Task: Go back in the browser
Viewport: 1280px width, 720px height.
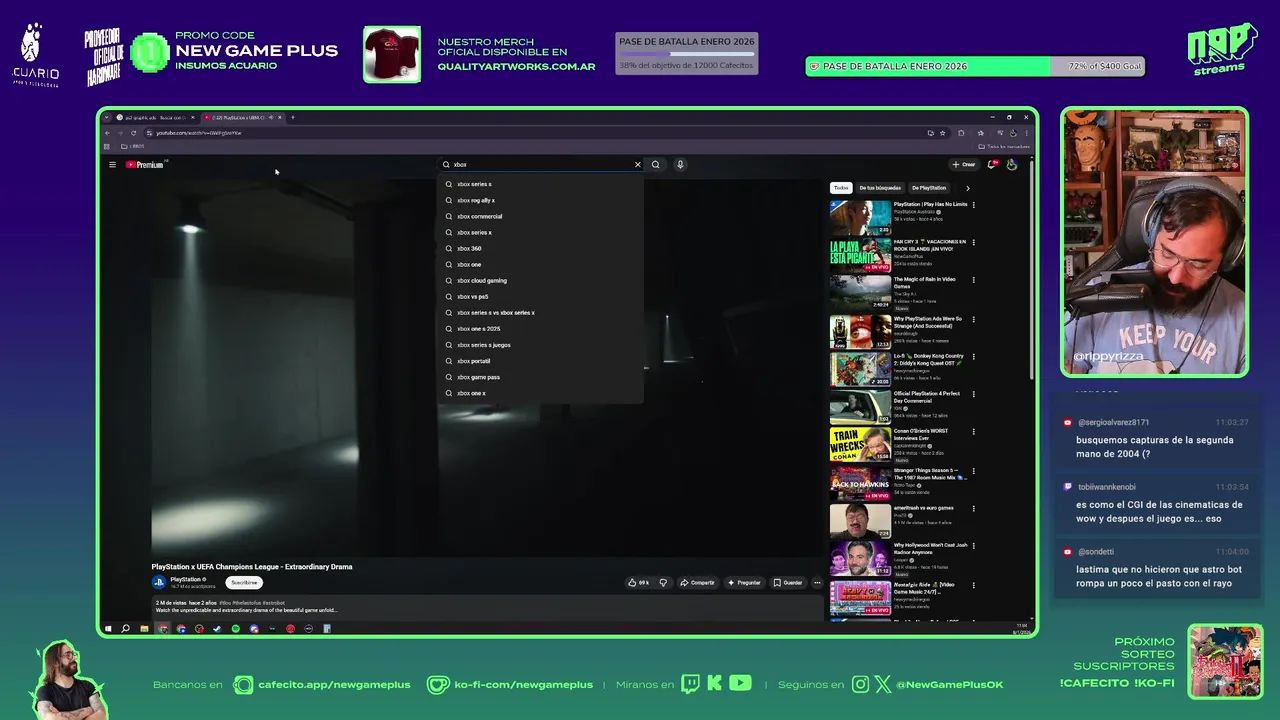Action: click(x=107, y=133)
